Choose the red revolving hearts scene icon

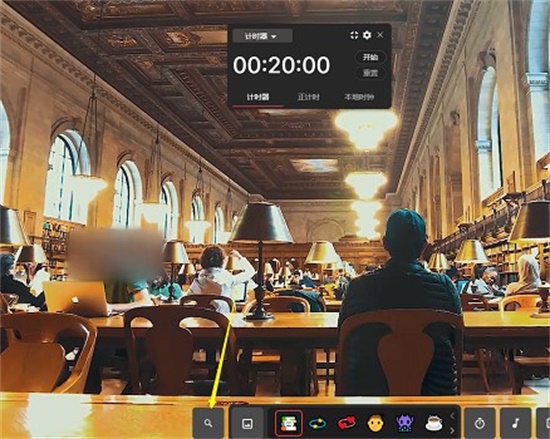[x=347, y=423]
